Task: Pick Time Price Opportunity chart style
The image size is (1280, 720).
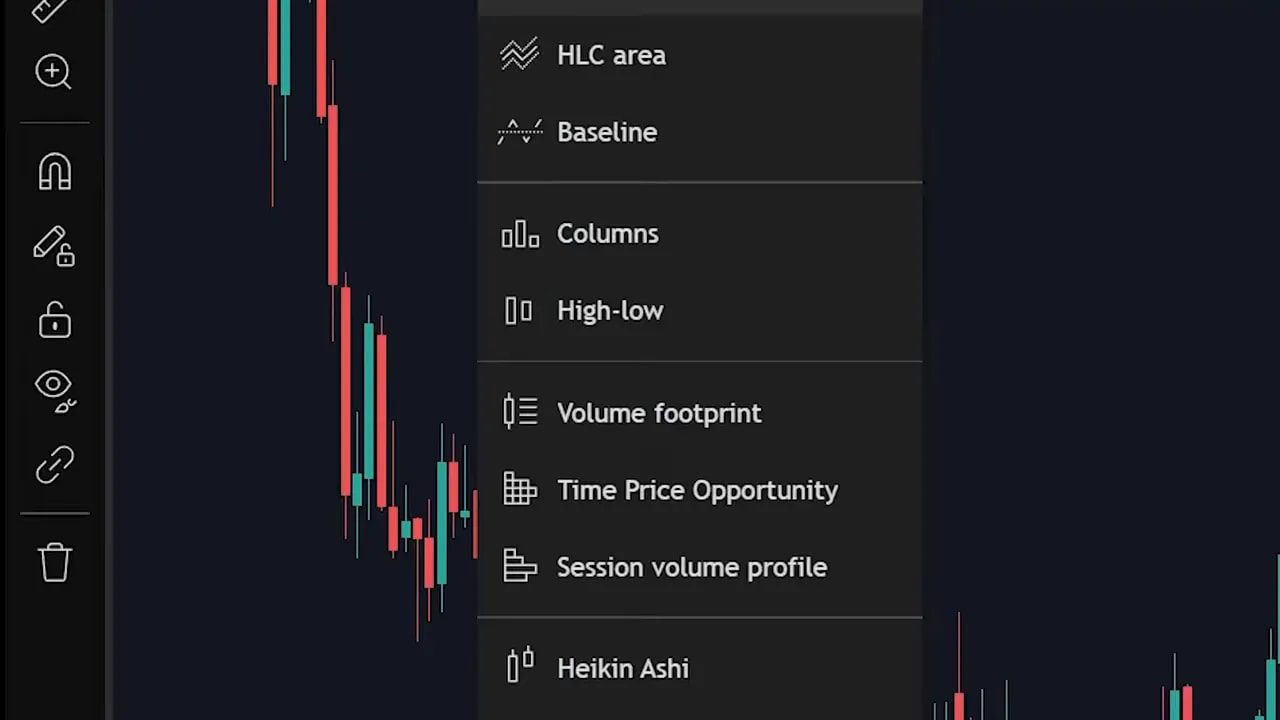Action: pos(697,490)
